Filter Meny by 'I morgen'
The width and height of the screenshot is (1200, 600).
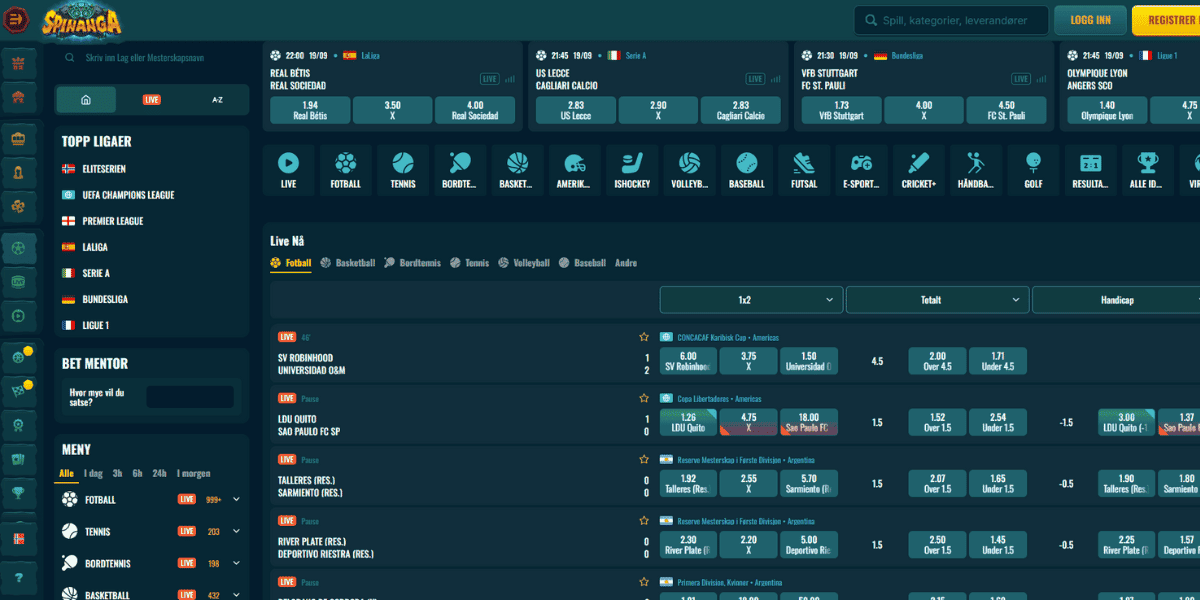pos(194,473)
